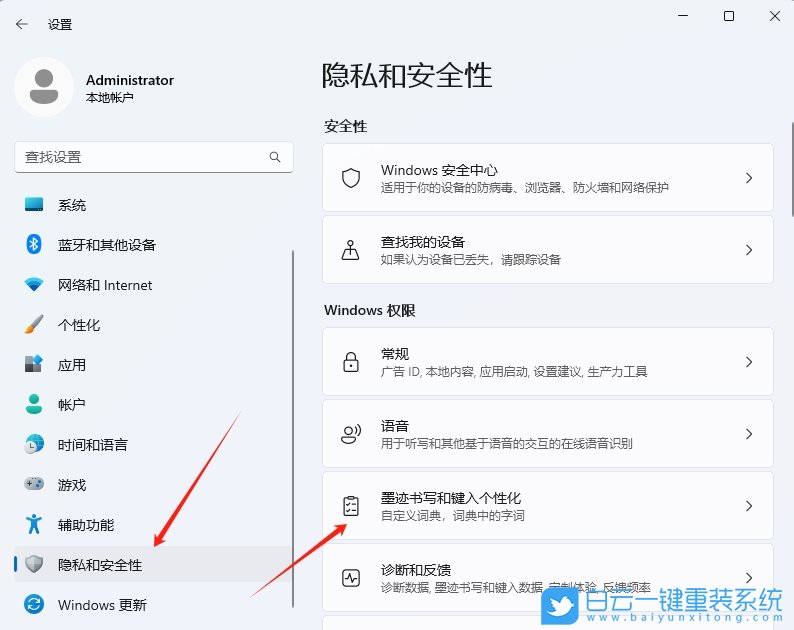
Task: Expand 诊断和反馈 row chevron
Action: pos(749,578)
